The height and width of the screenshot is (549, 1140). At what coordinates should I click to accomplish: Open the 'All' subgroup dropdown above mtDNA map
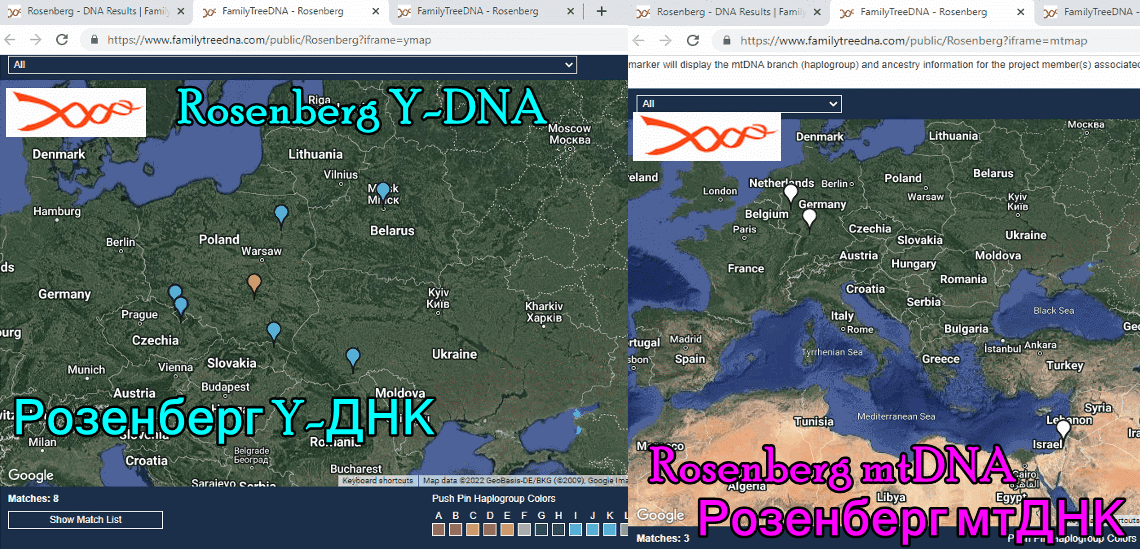coord(739,104)
